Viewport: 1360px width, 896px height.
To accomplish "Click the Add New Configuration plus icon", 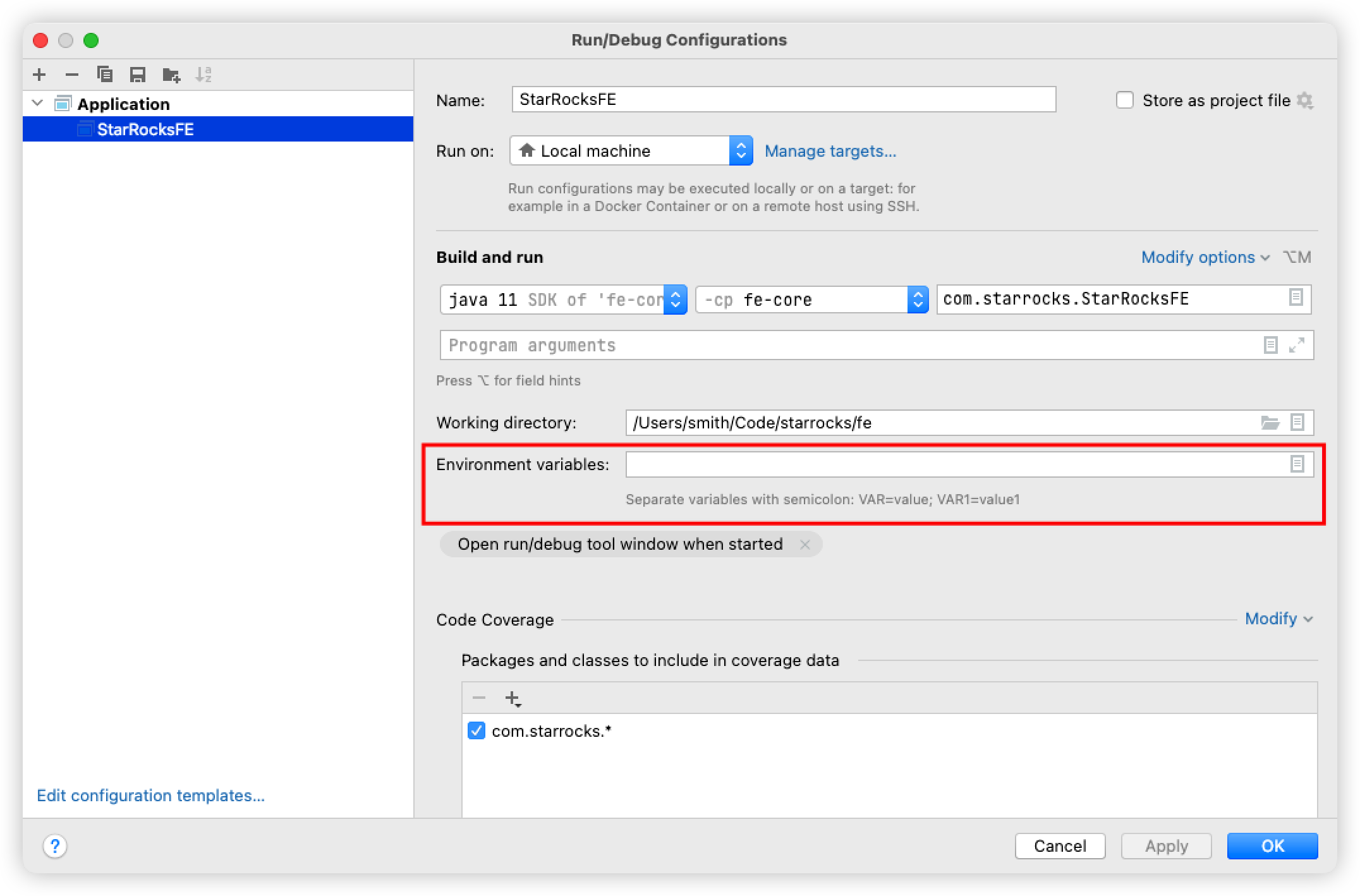I will 39,75.
